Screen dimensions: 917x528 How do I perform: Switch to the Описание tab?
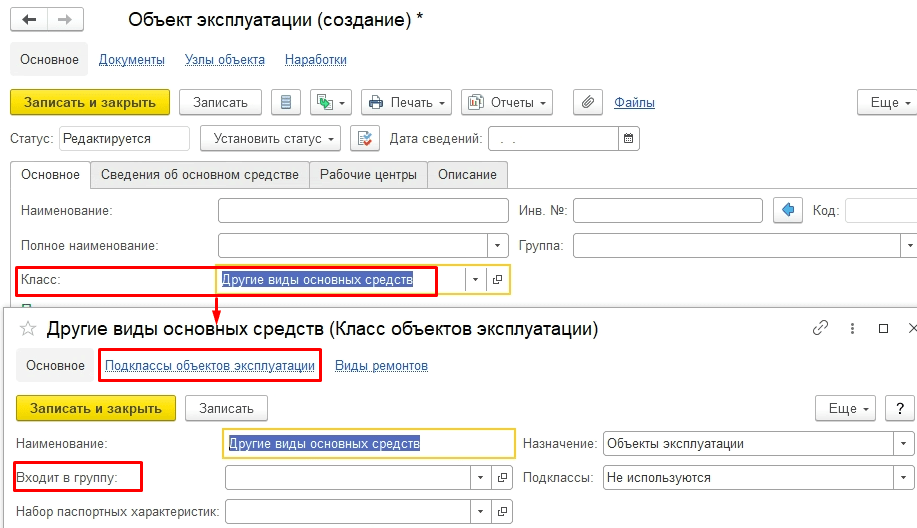coord(467,175)
